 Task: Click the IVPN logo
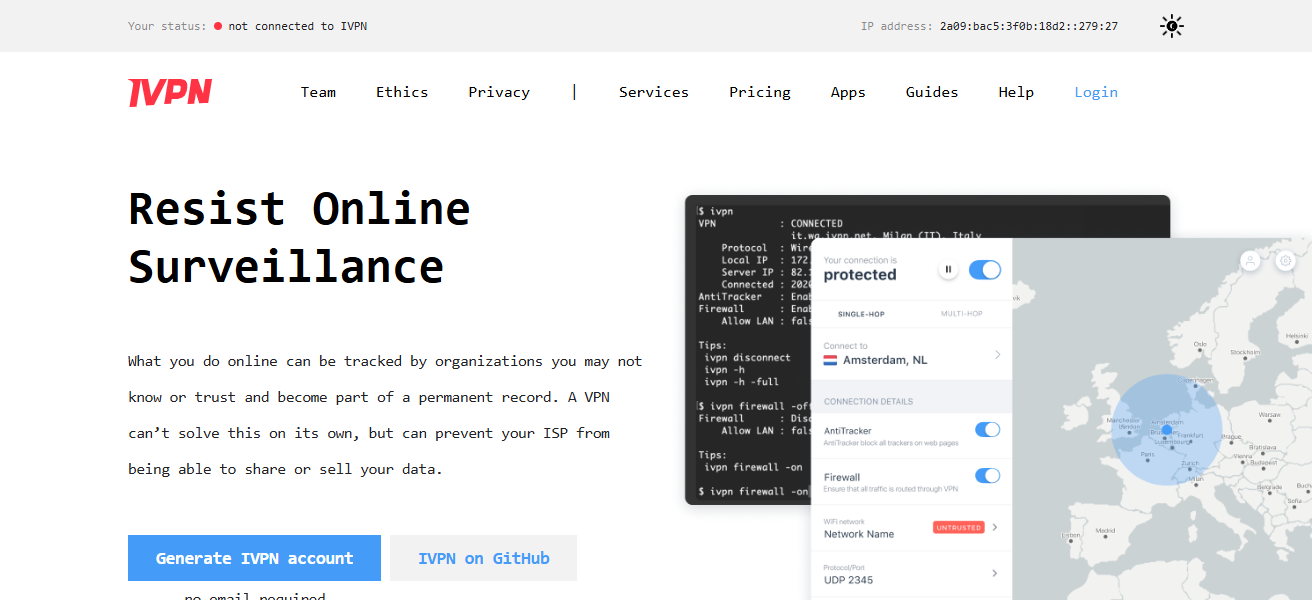click(x=170, y=92)
